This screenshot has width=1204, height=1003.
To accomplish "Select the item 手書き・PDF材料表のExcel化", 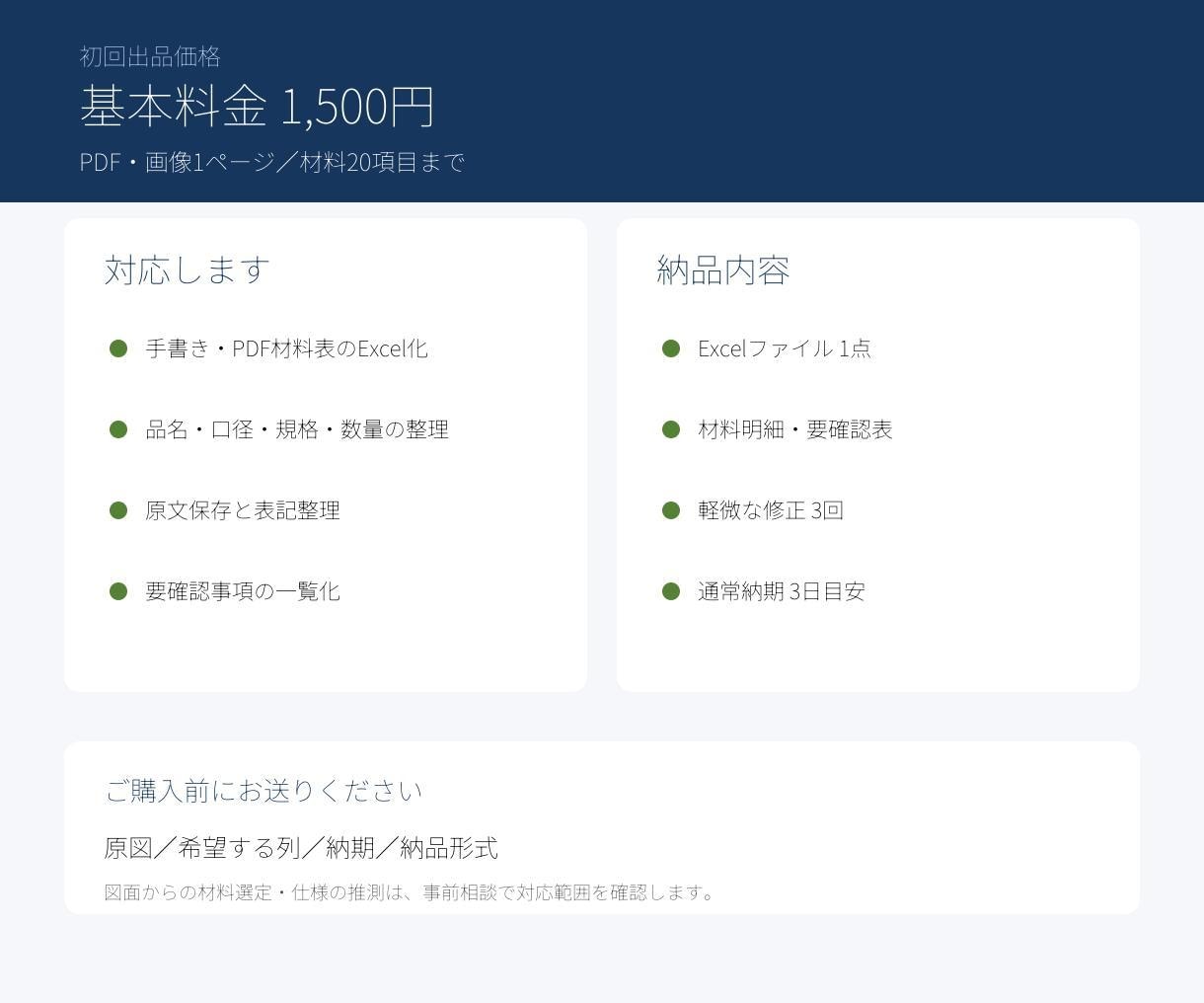I will [286, 348].
